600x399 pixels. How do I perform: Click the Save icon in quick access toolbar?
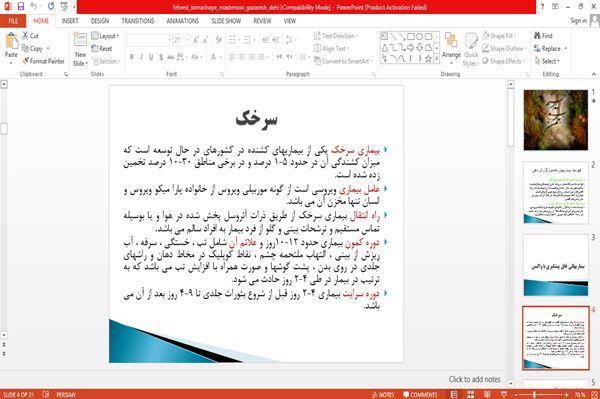tap(21, 7)
